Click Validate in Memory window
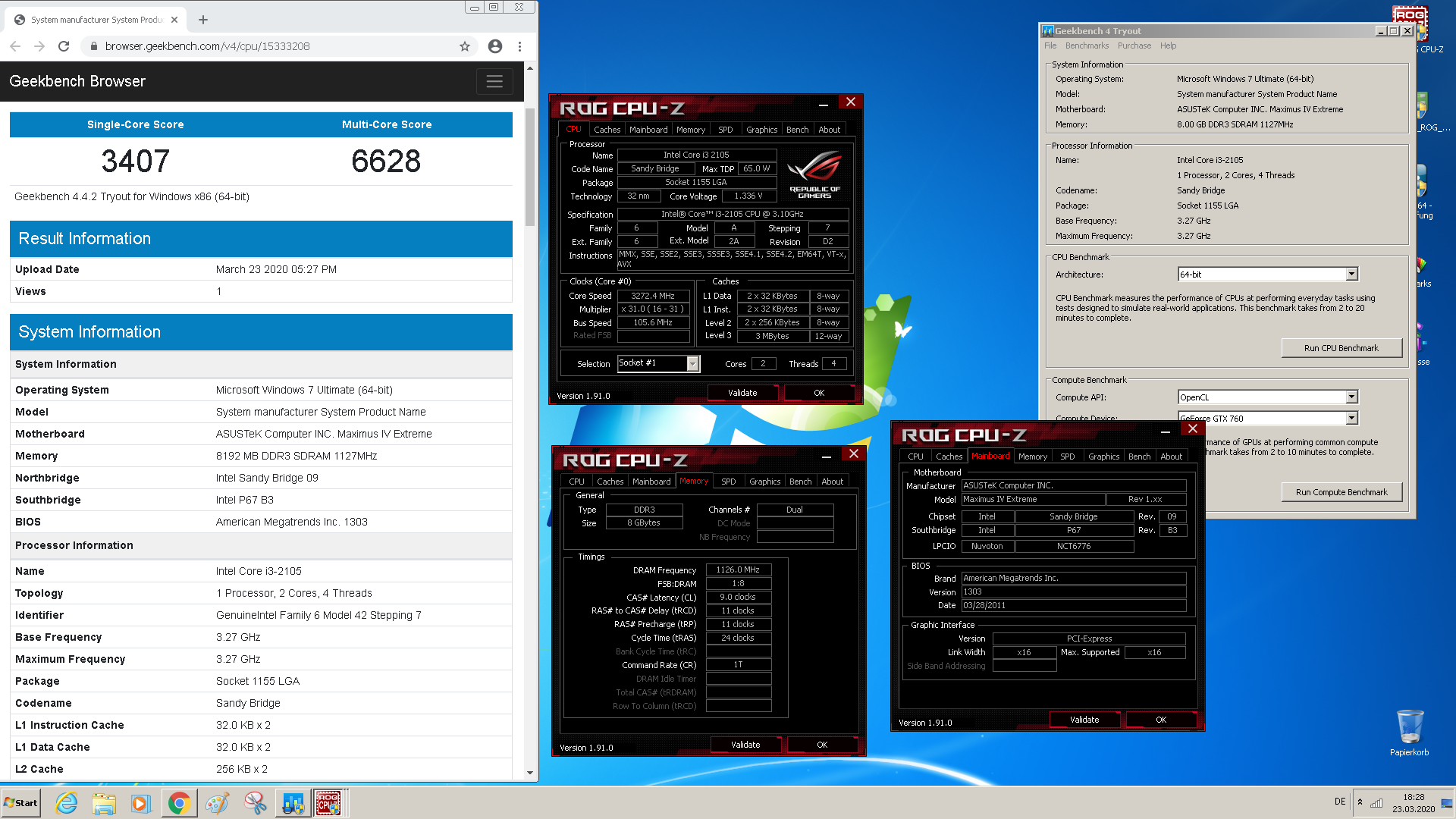The height and width of the screenshot is (819, 1456). 745,745
